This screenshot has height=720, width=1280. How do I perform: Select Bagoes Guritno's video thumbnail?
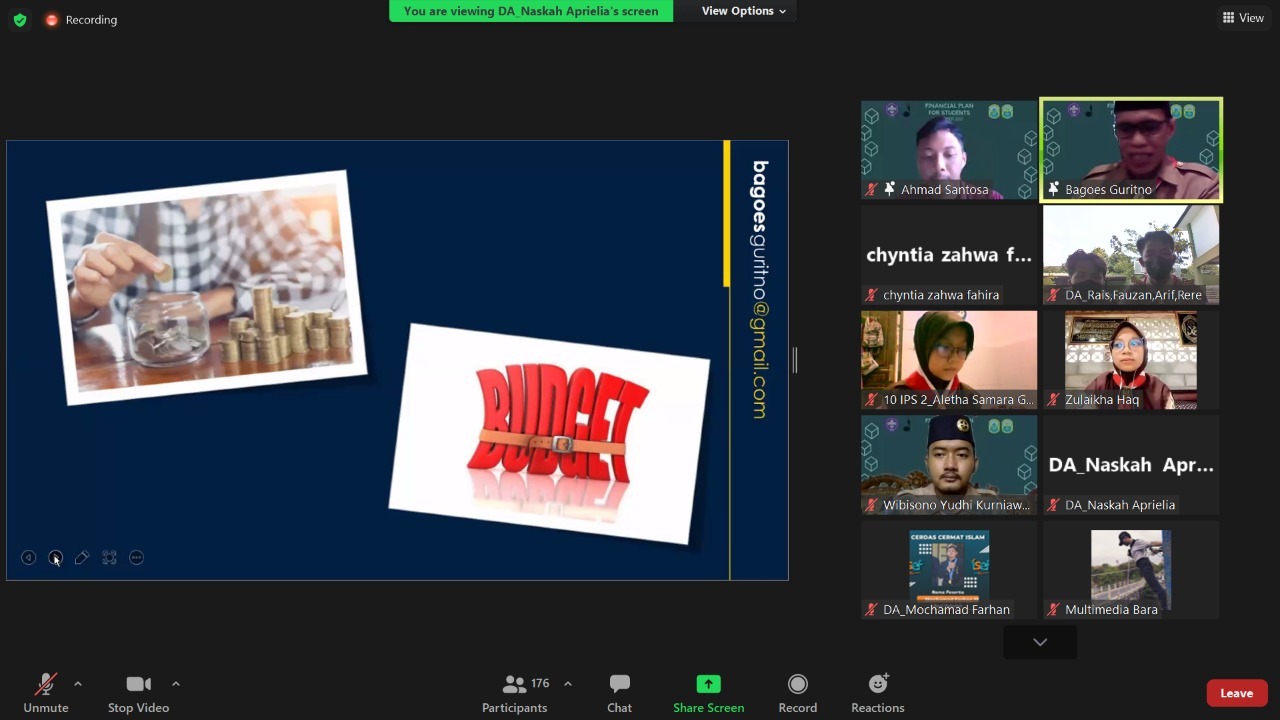coord(1131,150)
